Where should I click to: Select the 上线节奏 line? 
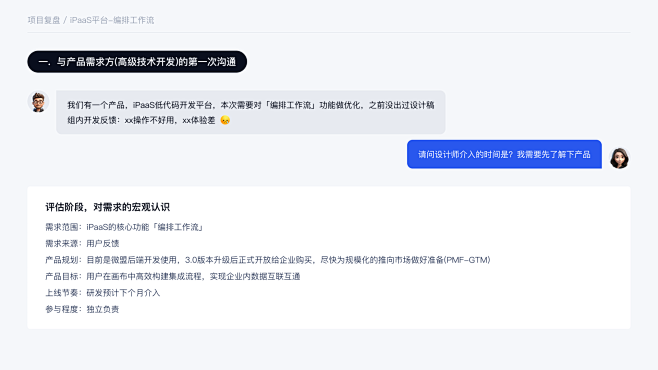103,293
